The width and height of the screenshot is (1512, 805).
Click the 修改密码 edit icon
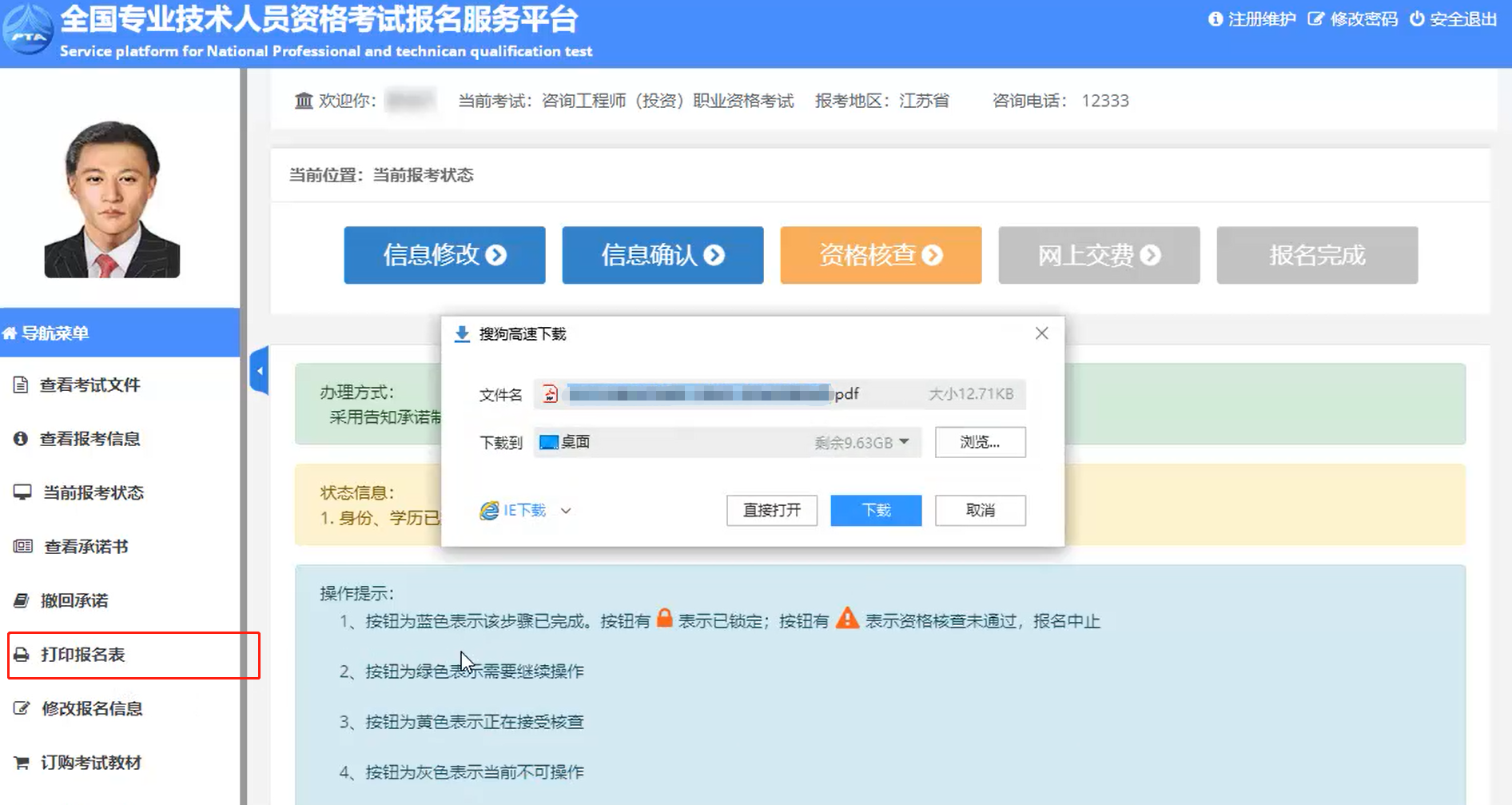point(1315,19)
